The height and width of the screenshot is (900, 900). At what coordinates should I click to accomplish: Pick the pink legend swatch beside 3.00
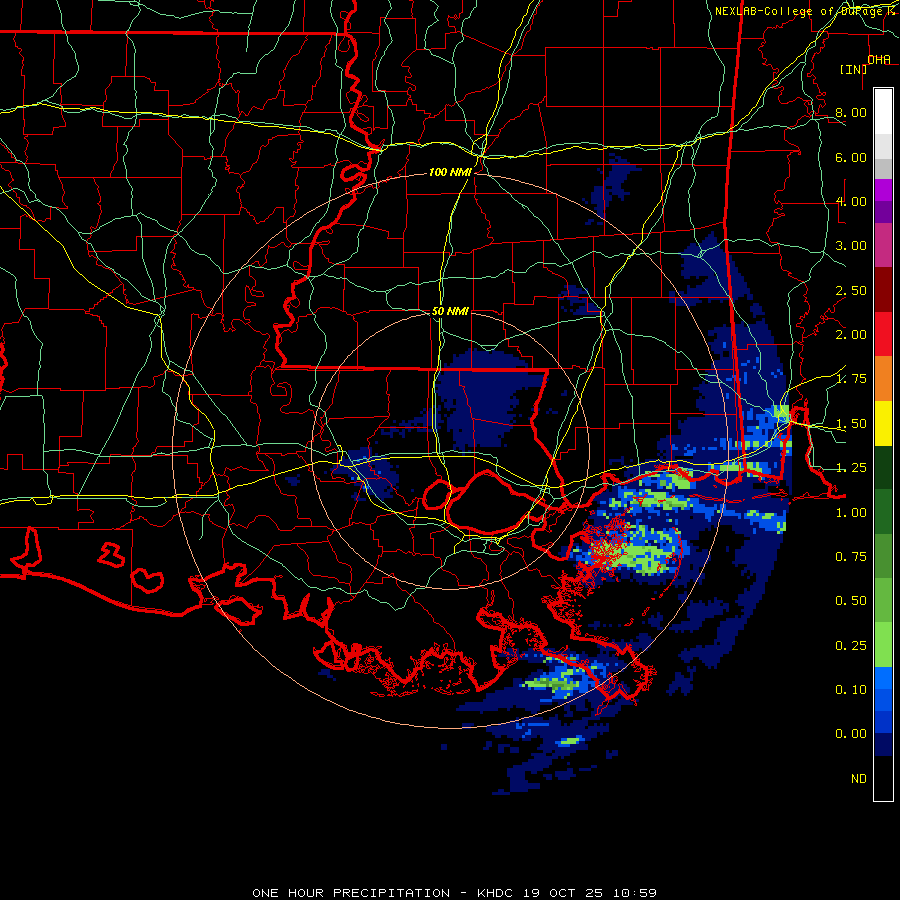click(x=883, y=246)
